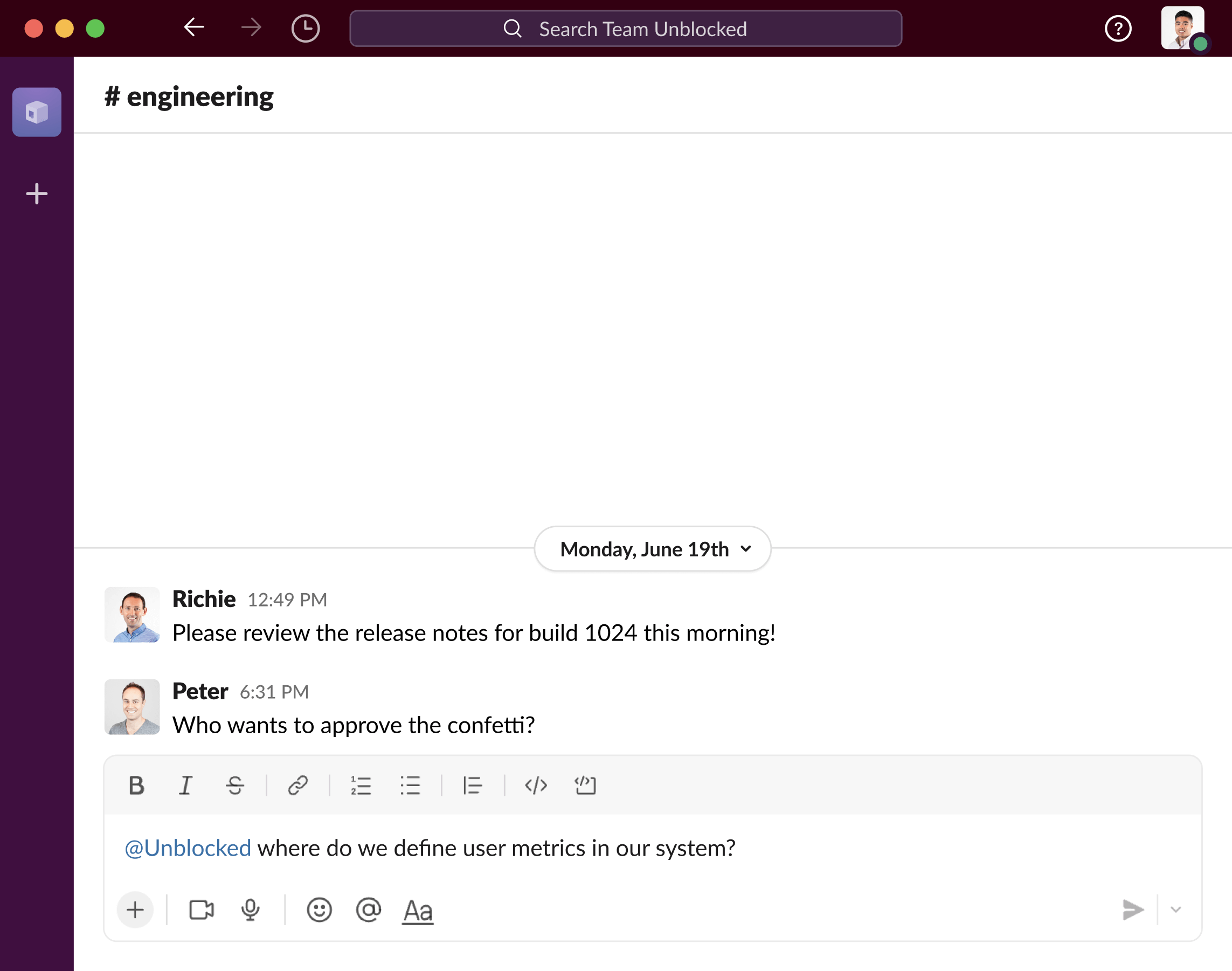Apply blockquote formatting
This screenshot has height=971, width=1232.
(472, 785)
